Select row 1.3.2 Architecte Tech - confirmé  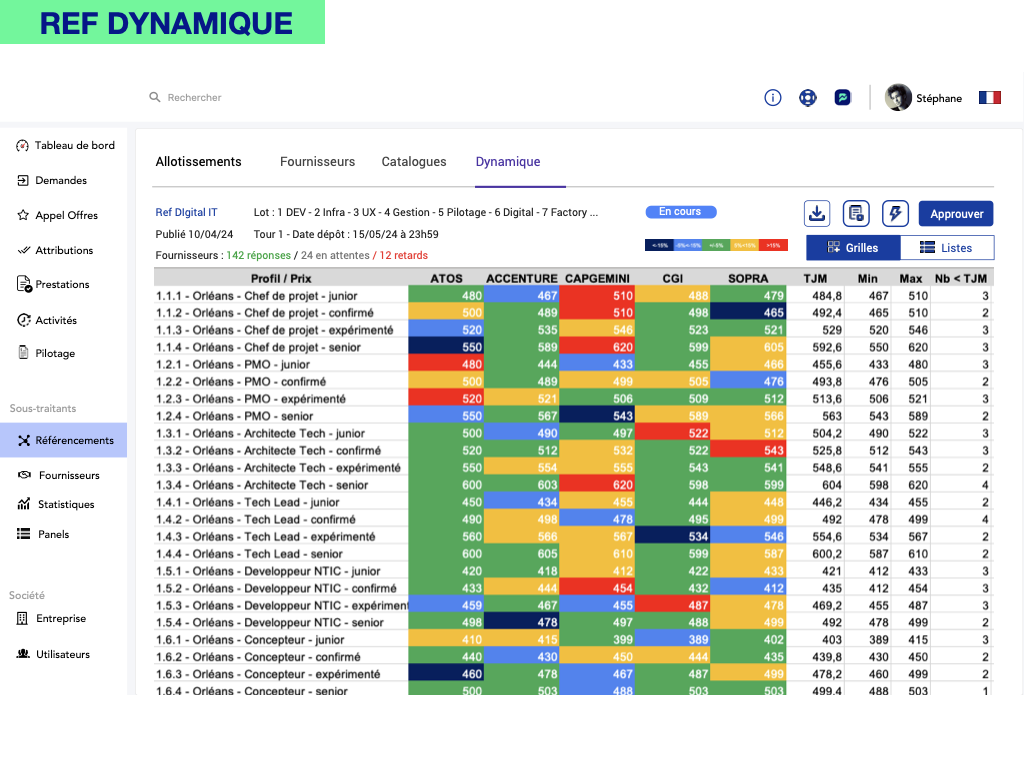point(573,451)
